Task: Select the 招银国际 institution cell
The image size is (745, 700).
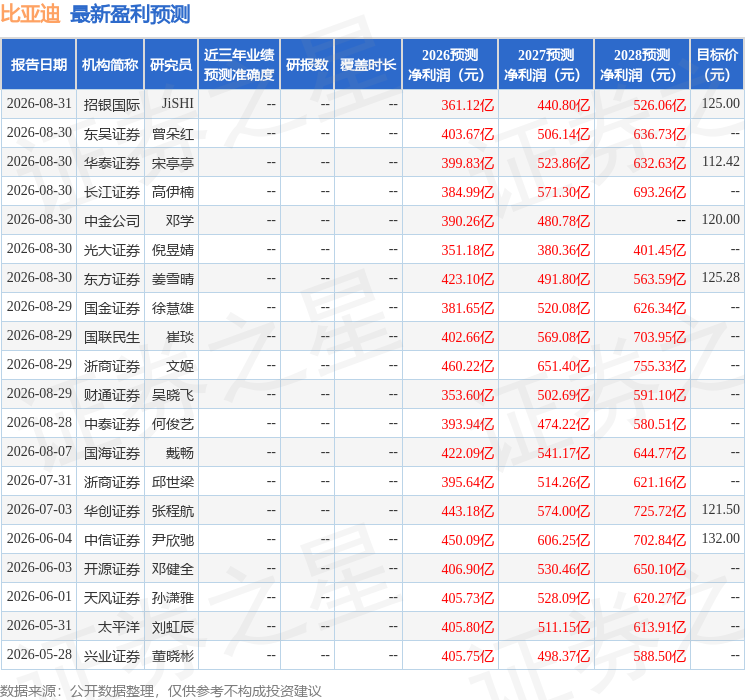Action: click(112, 104)
